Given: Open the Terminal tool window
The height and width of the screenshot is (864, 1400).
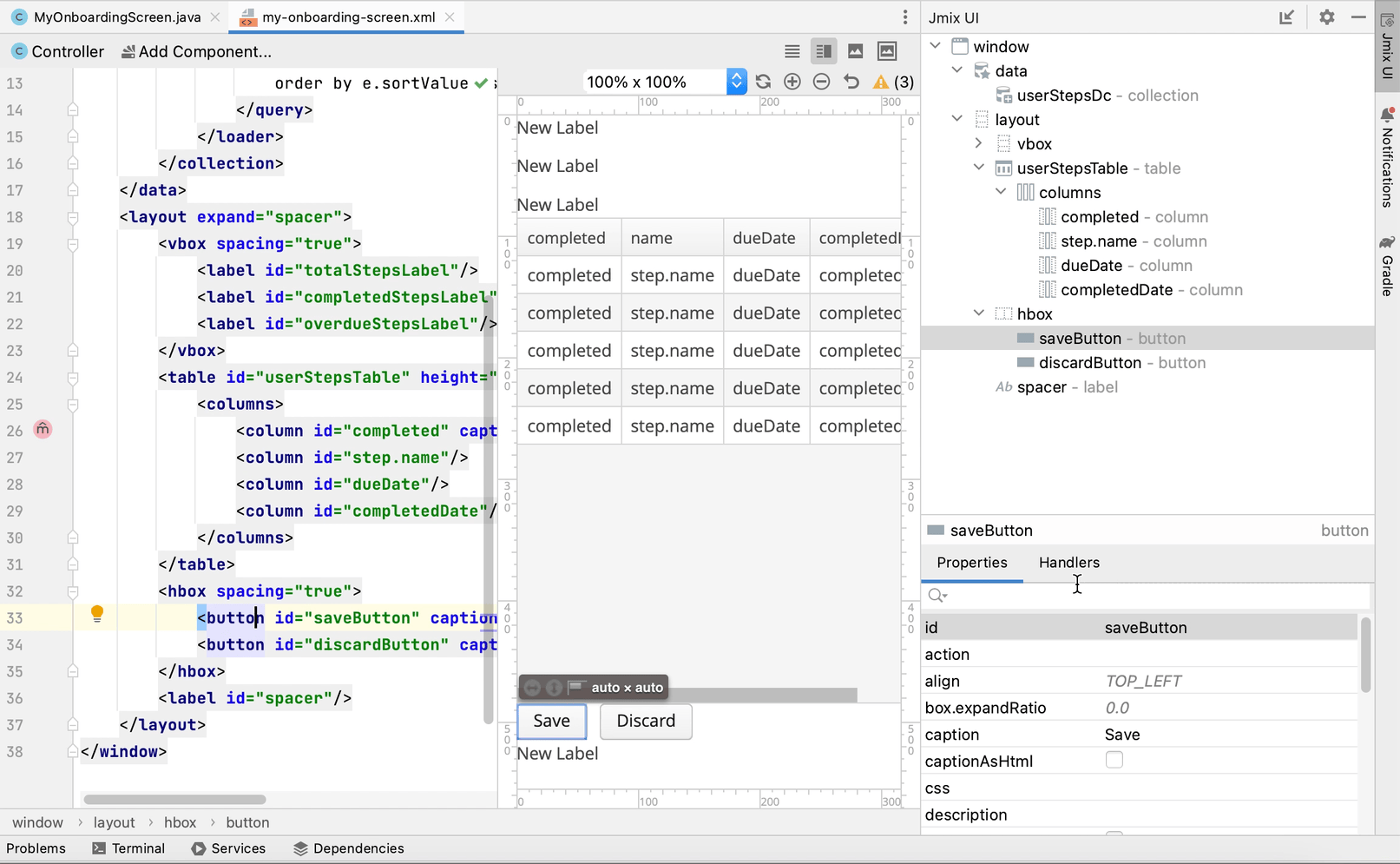Looking at the screenshot, I should 128,848.
